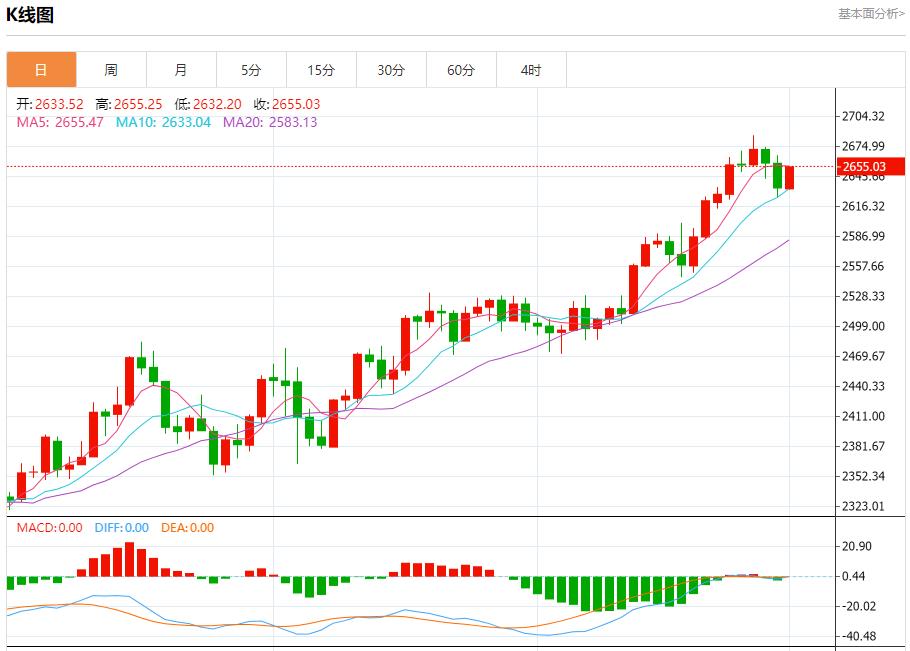Click the 2704.32 price axis label

[864, 116]
